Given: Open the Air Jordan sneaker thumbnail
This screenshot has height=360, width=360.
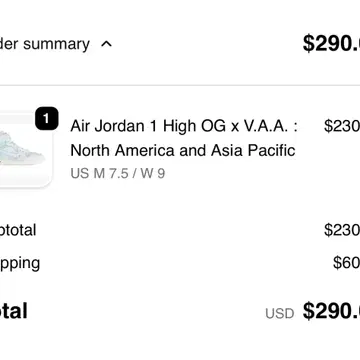Looking at the screenshot, I should coord(25,151).
